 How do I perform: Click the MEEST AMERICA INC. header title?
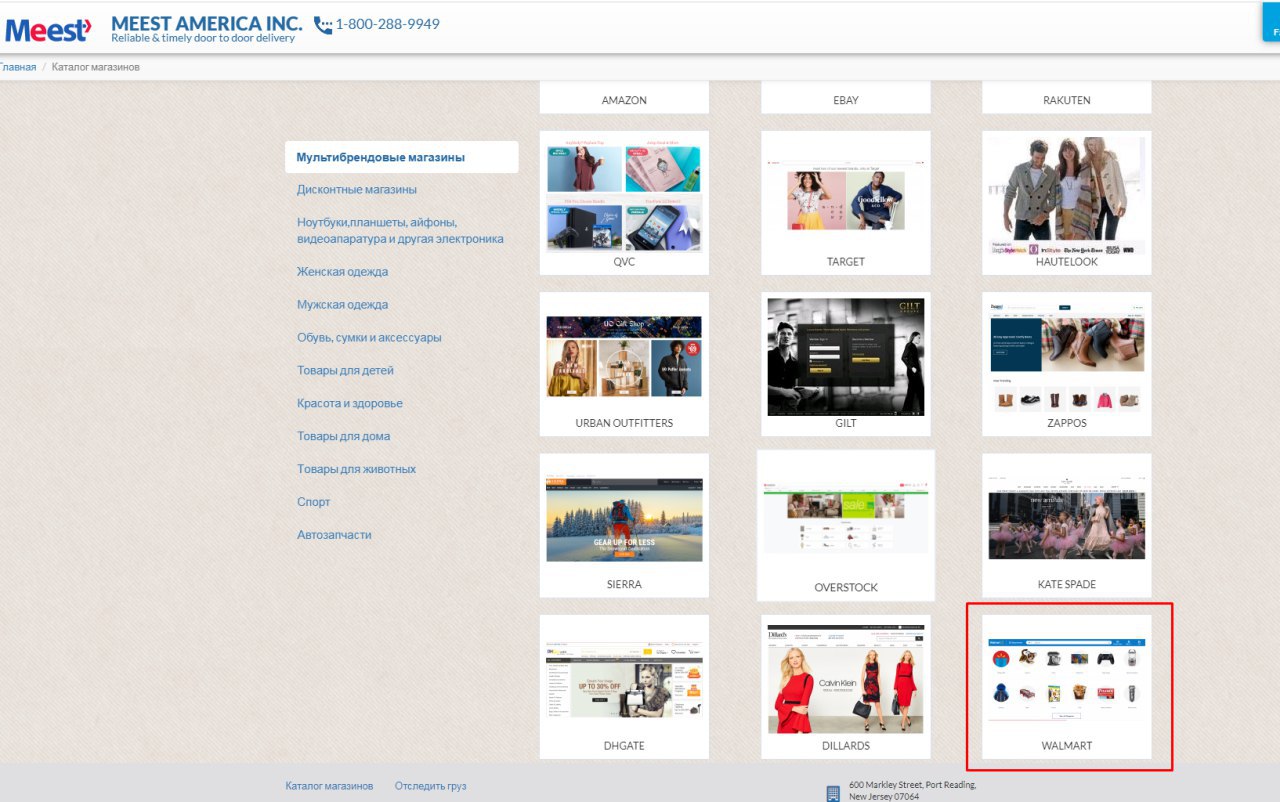tap(207, 23)
